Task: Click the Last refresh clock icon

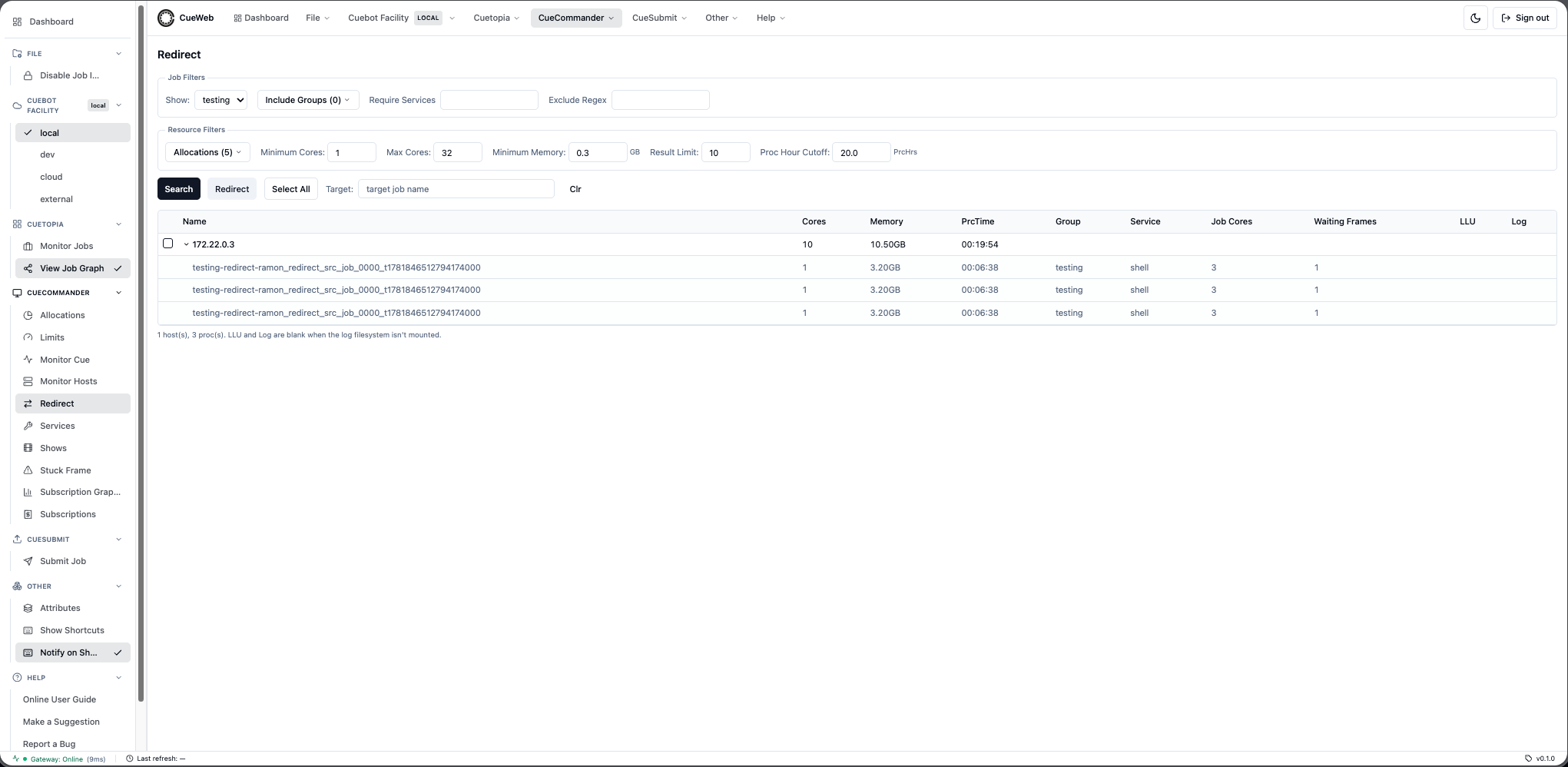Action: pyautogui.click(x=130, y=759)
